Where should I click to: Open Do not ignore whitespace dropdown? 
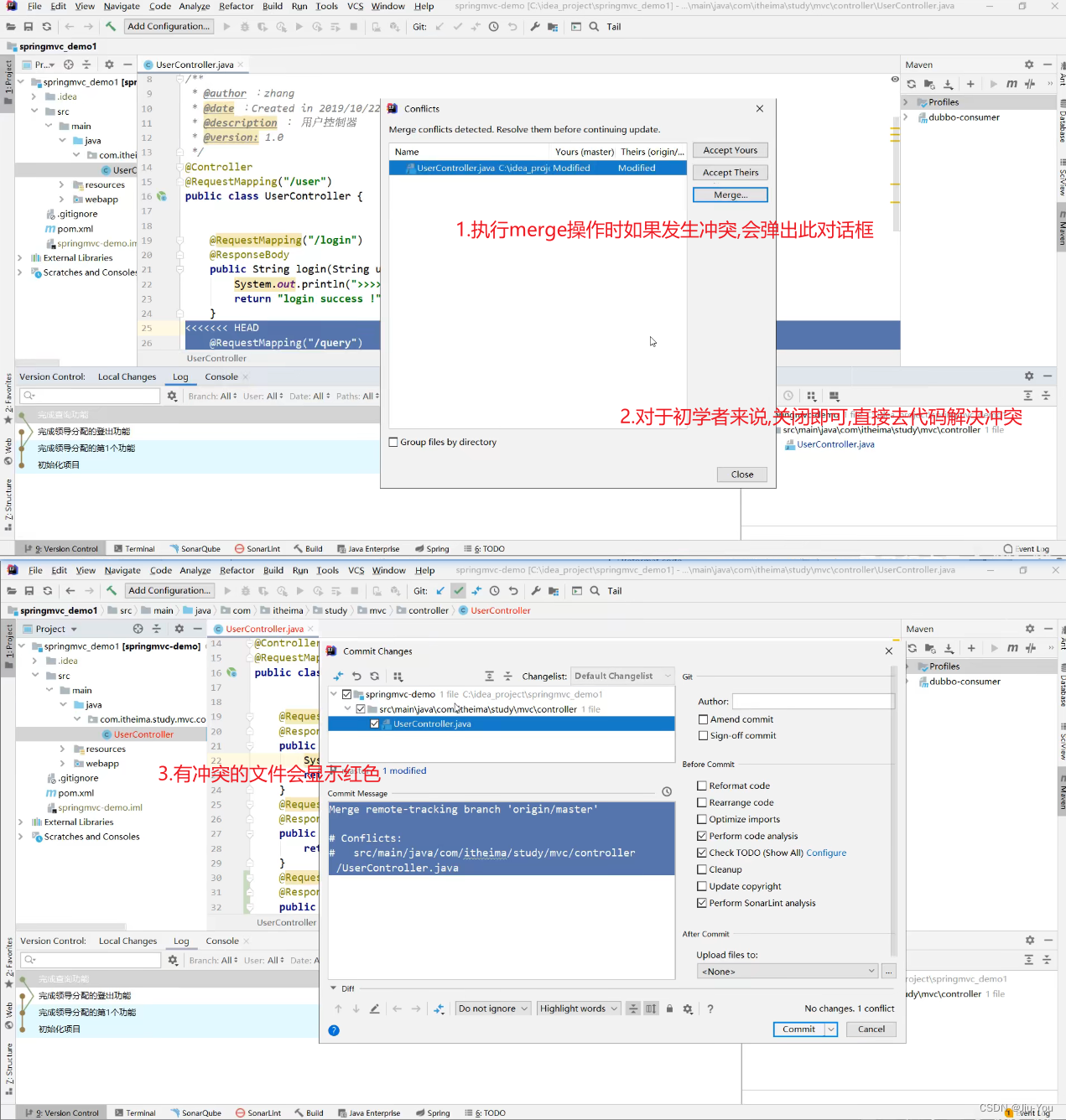(x=493, y=1009)
